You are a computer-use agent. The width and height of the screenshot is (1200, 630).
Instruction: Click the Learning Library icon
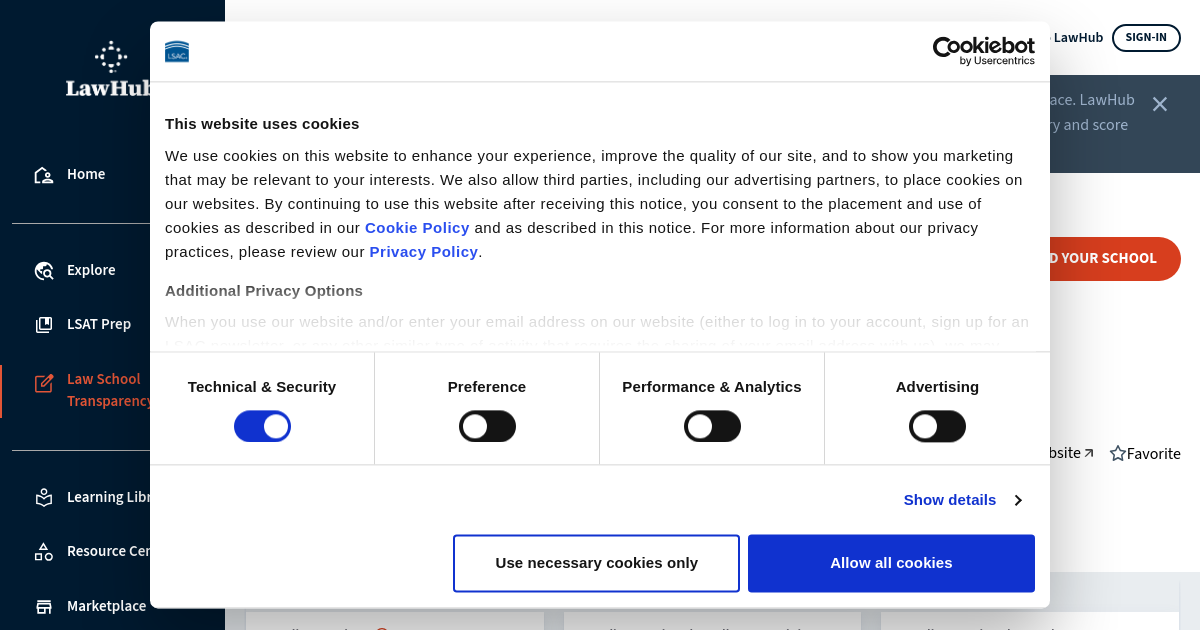pyautogui.click(x=44, y=497)
